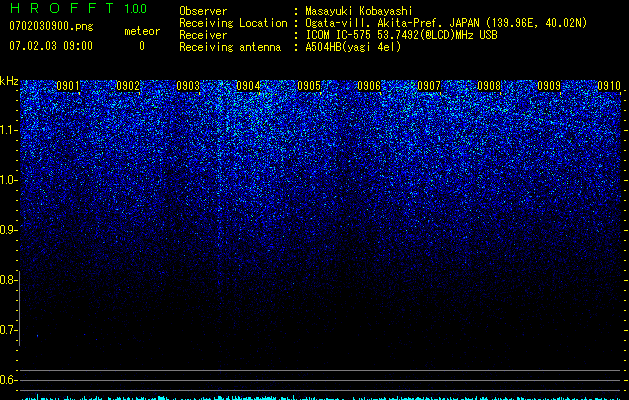
Task: Click the 0904 time marker
Action: [x=248, y=86]
